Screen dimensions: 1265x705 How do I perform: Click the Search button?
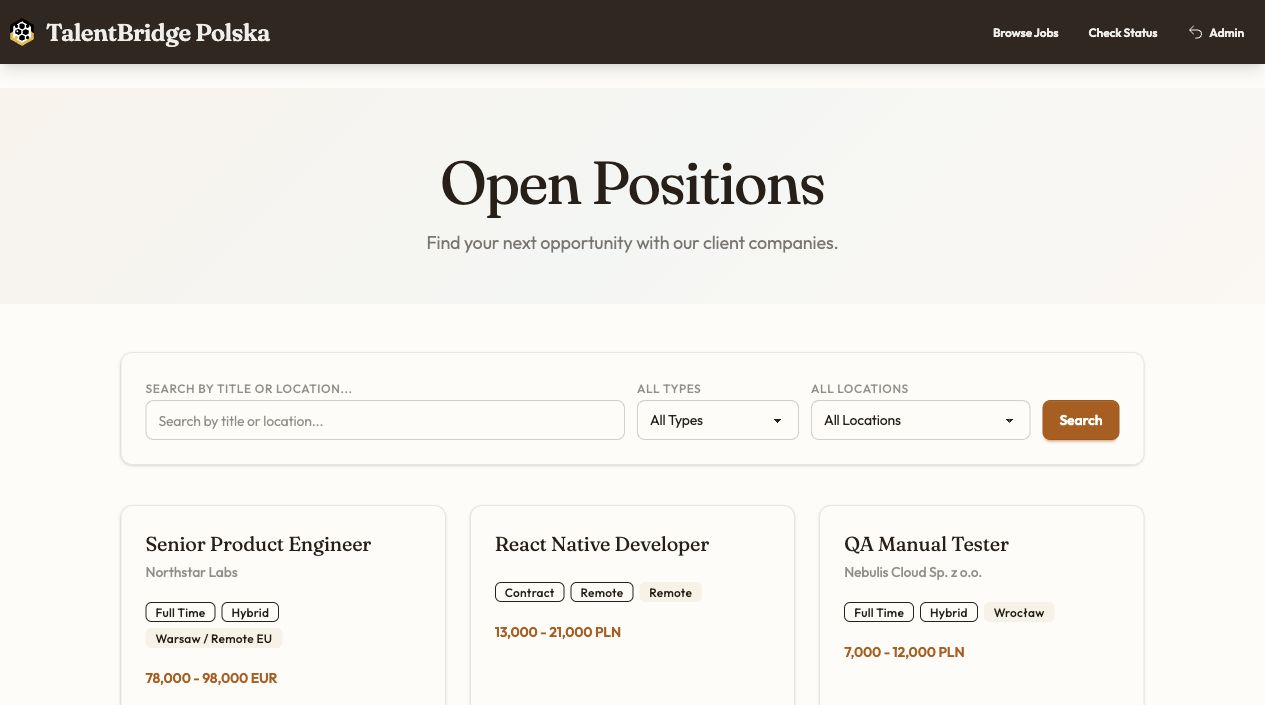tap(1080, 420)
